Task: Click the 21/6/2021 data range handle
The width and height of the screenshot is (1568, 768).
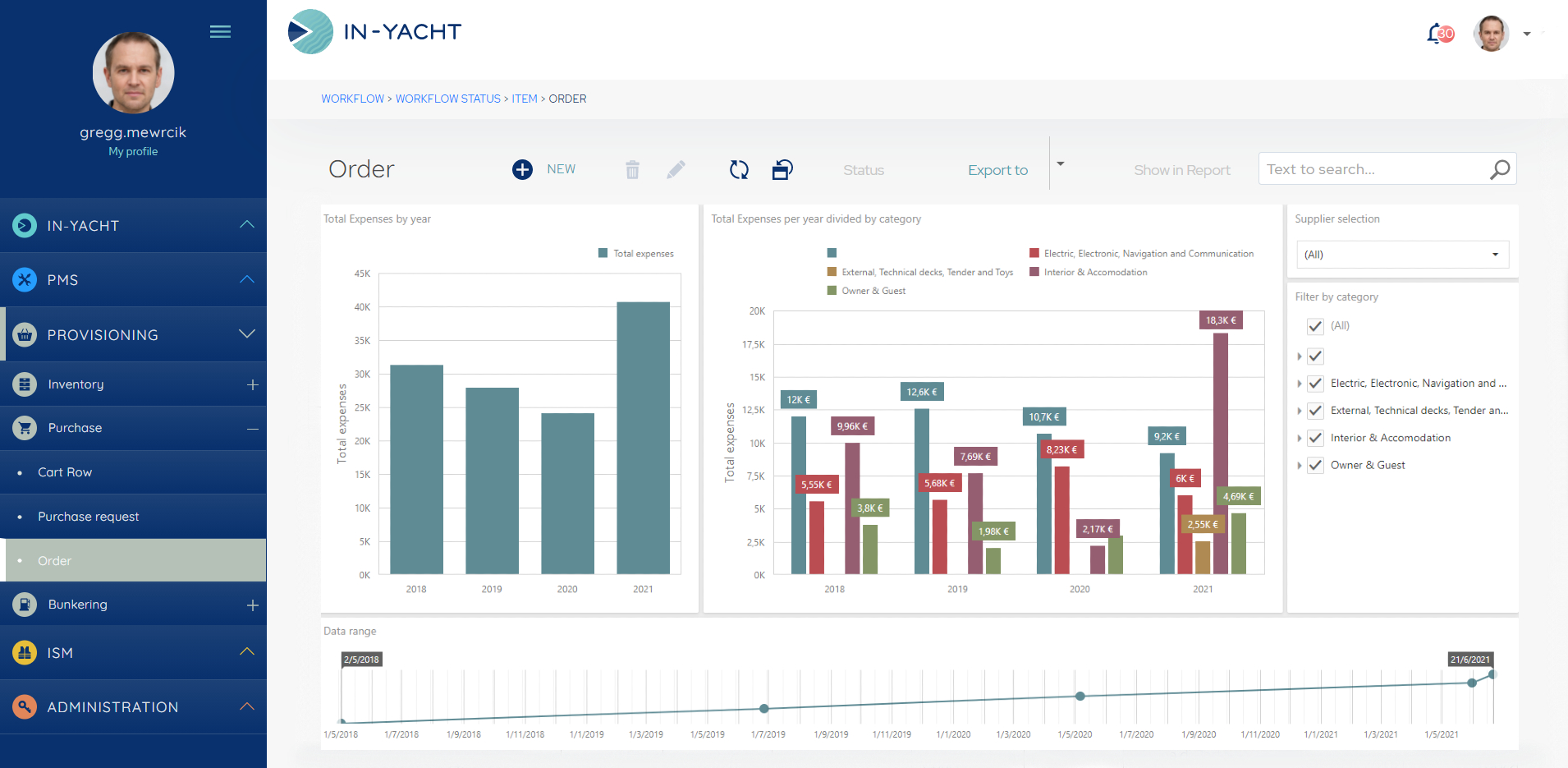Action: click(x=1492, y=674)
